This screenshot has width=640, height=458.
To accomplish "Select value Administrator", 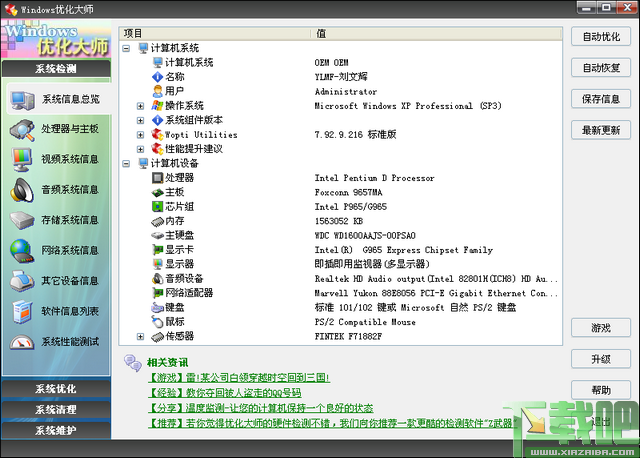I will pyautogui.click(x=346, y=91).
